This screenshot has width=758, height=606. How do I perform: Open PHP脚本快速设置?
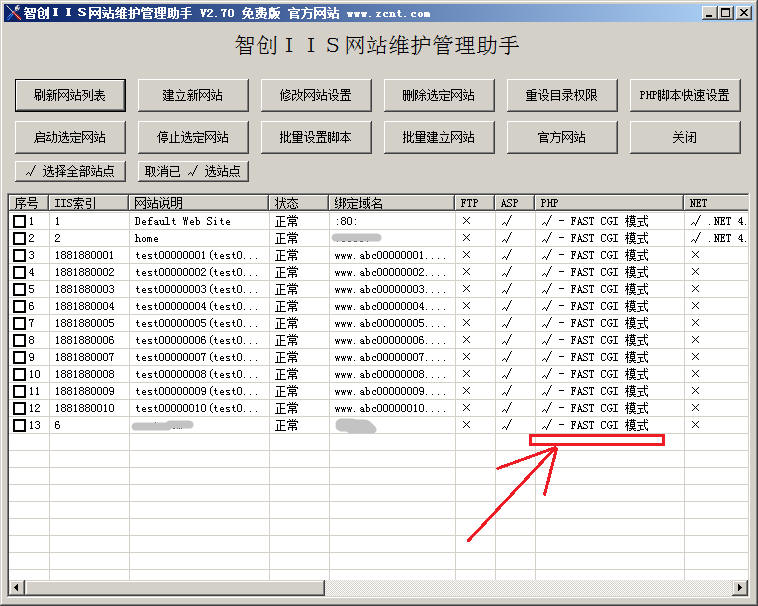point(685,95)
